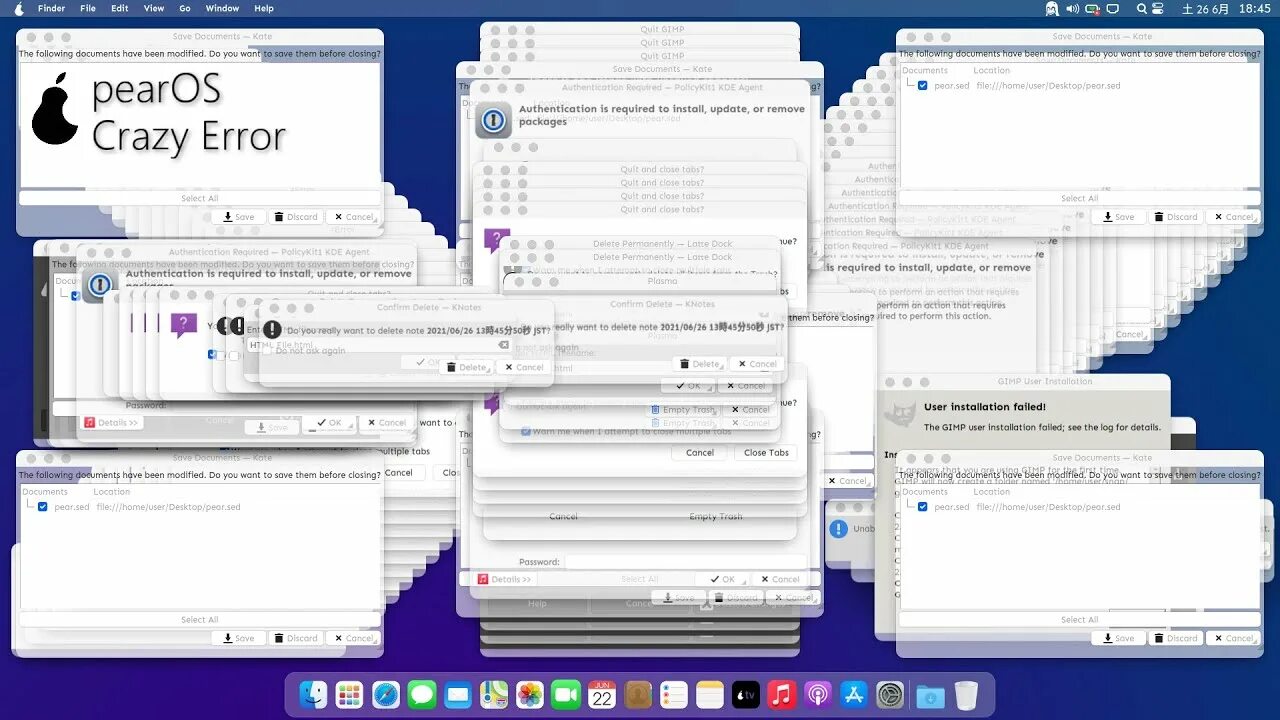This screenshot has height=720, width=1280.
Task: Uncheck pear.sed in bottom-right Kate window
Action: click(x=922, y=507)
